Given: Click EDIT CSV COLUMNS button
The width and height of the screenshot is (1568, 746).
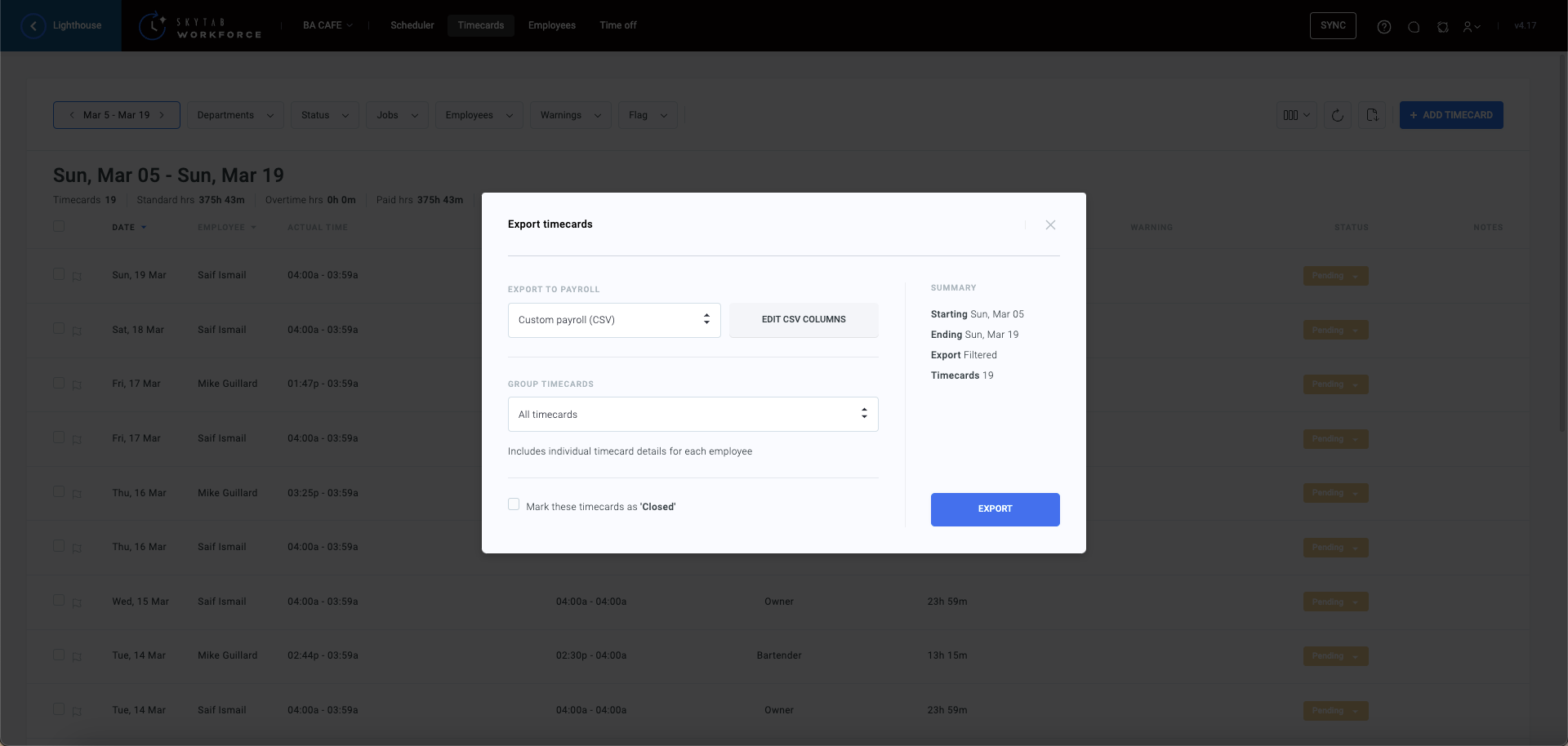Looking at the screenshot, I should pos(804,320).
